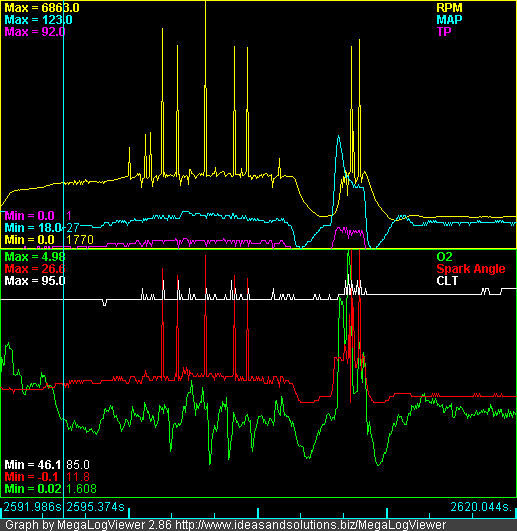Select the cyan MAP legend label

tap(449, 20)
